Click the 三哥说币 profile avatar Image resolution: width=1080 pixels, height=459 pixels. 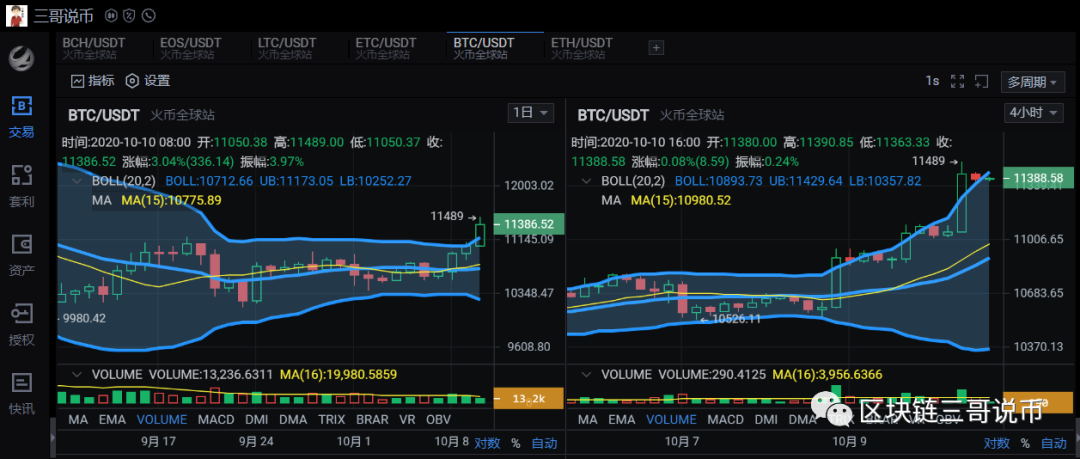(x=17, y=15)
